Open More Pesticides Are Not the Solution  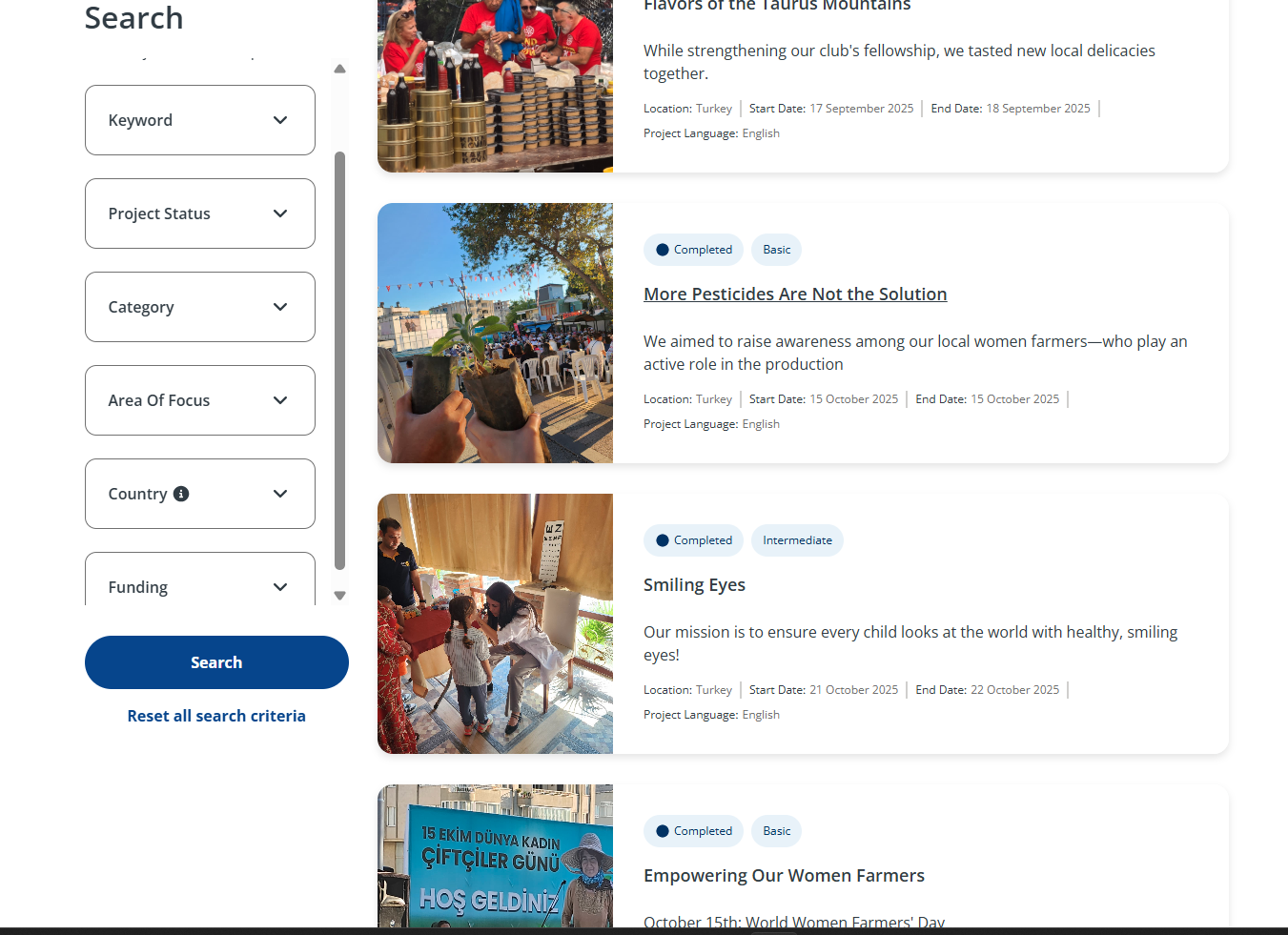pyautogui.click(x=795, y=295)
